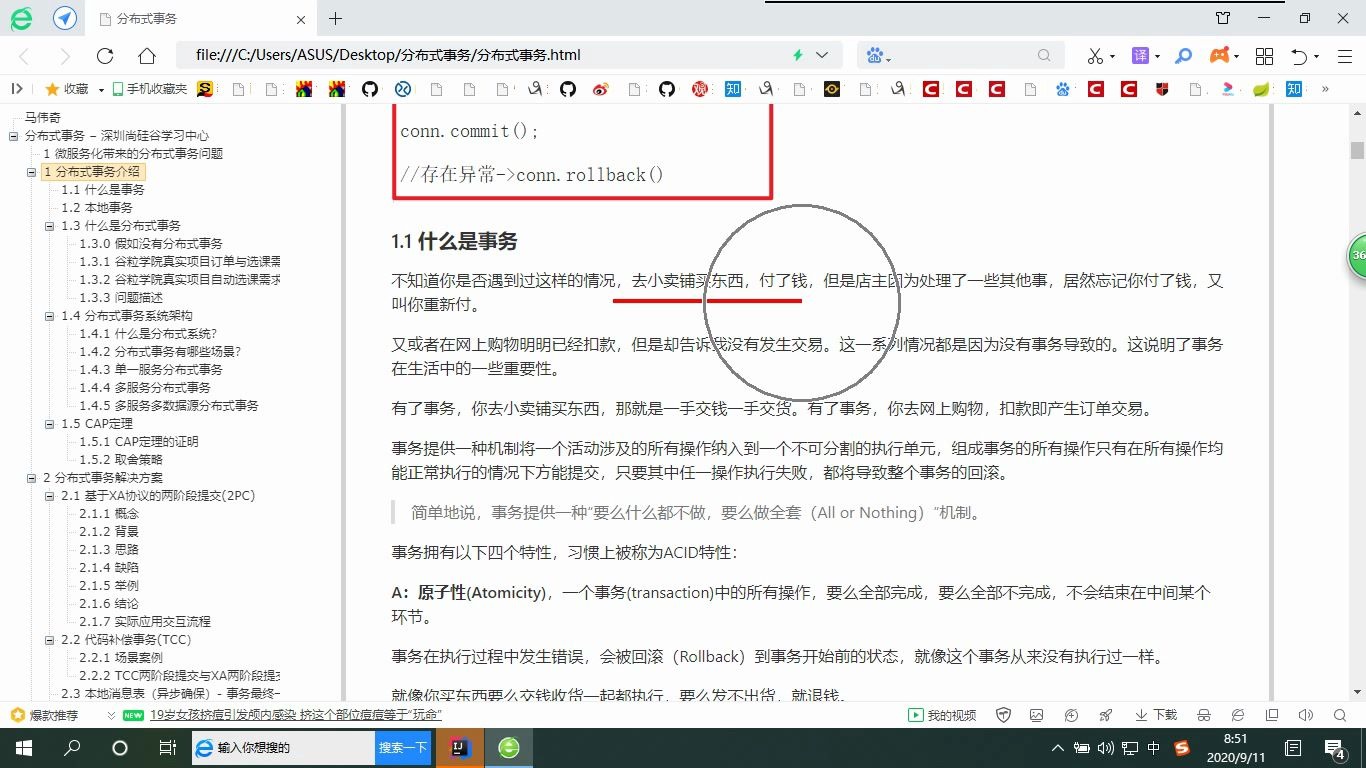
Task: Jump to 1.5.1 CAP定理的证明
Action: tap(139, 442)
